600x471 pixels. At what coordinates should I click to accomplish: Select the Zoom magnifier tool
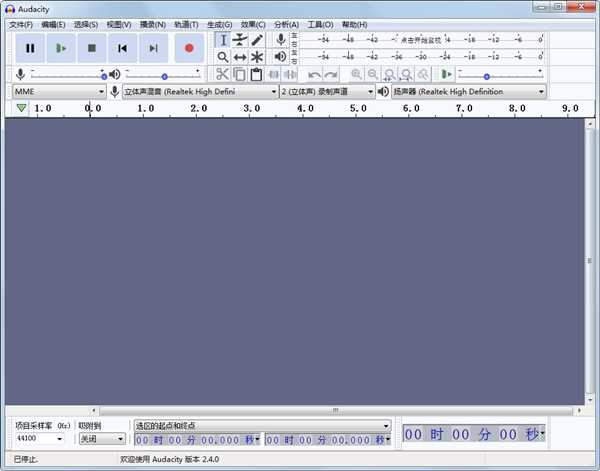point(223,57)
